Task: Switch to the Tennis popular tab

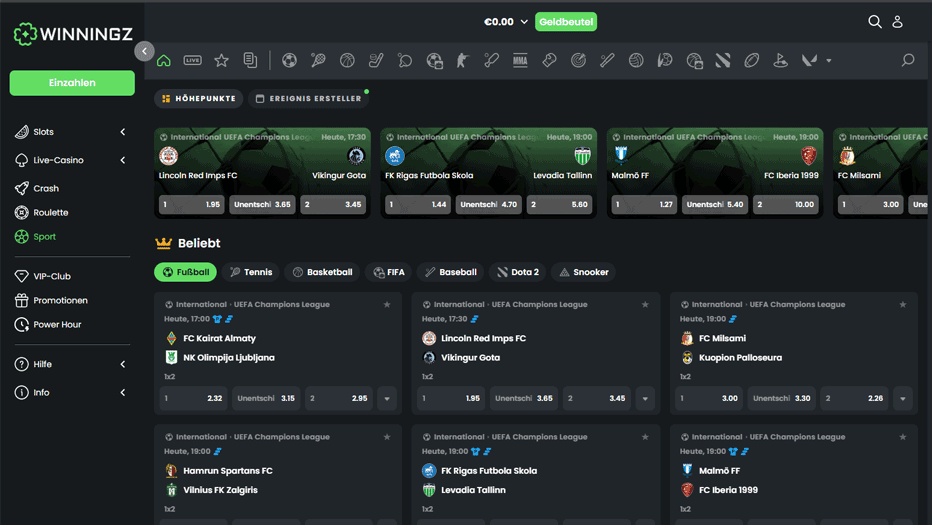Action: pos(251,272)
